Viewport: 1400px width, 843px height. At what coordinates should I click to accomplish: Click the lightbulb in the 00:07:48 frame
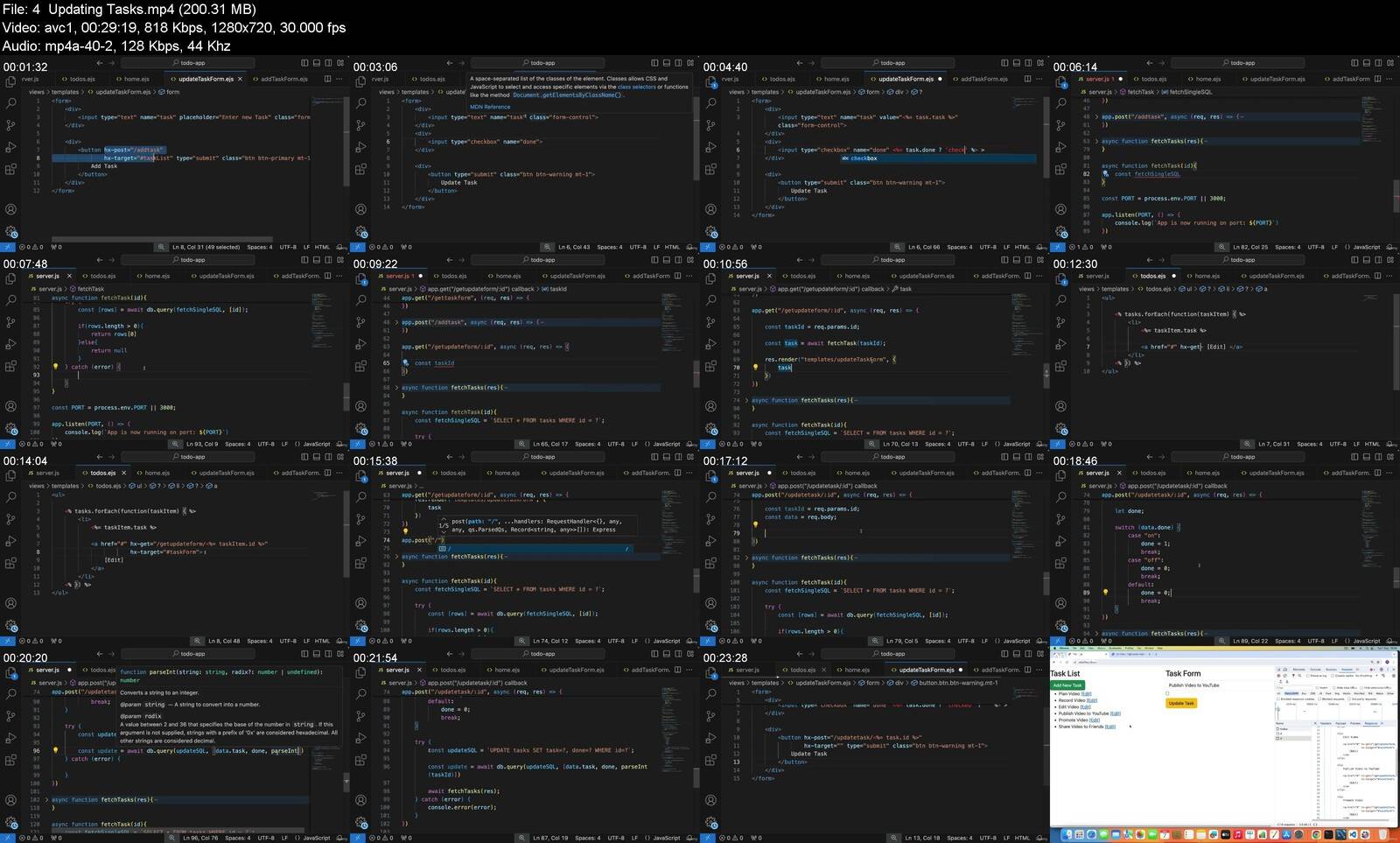tap(55, 367)
